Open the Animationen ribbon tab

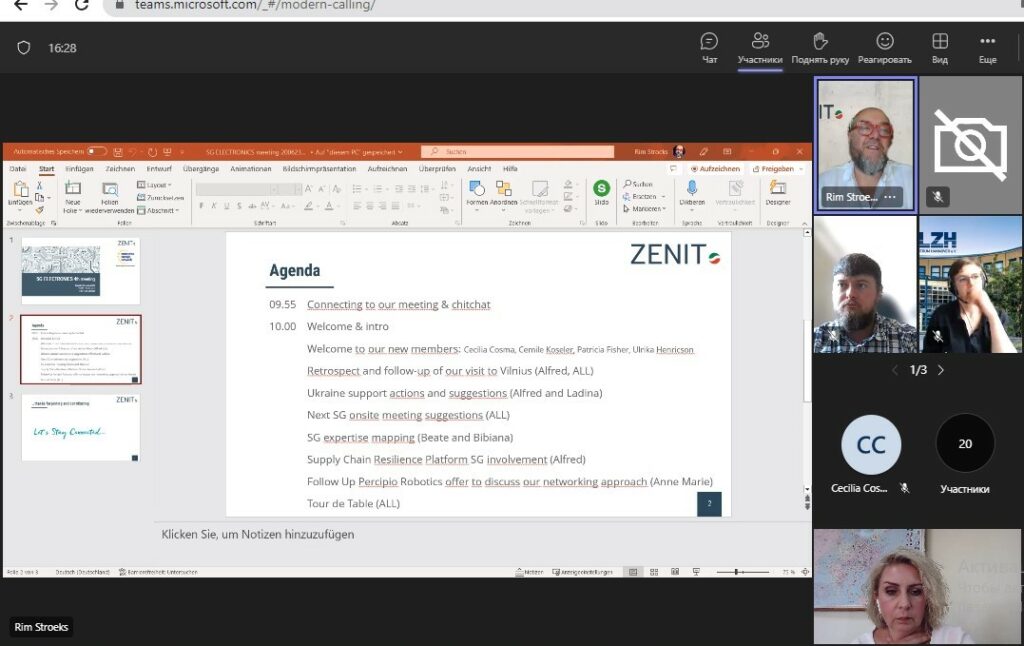251,169
